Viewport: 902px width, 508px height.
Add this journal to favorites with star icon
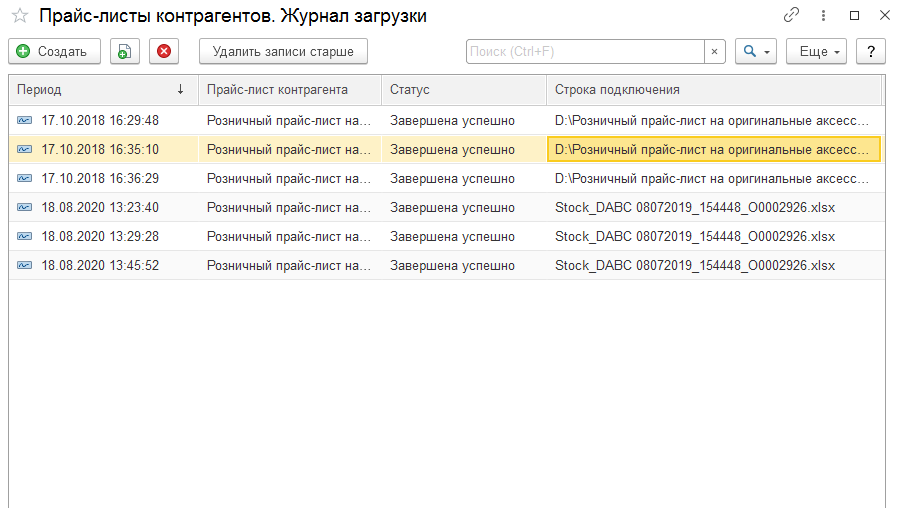coord(20,16)
